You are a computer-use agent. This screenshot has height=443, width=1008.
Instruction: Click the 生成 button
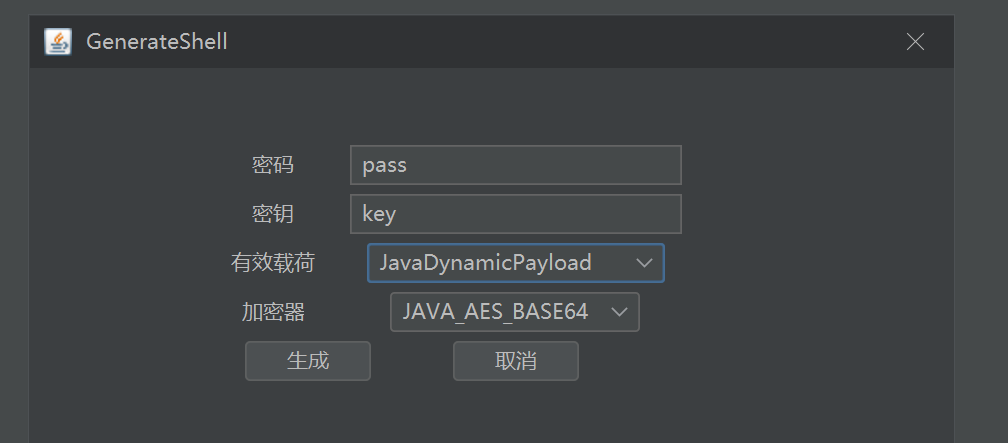tap(308, 361)
